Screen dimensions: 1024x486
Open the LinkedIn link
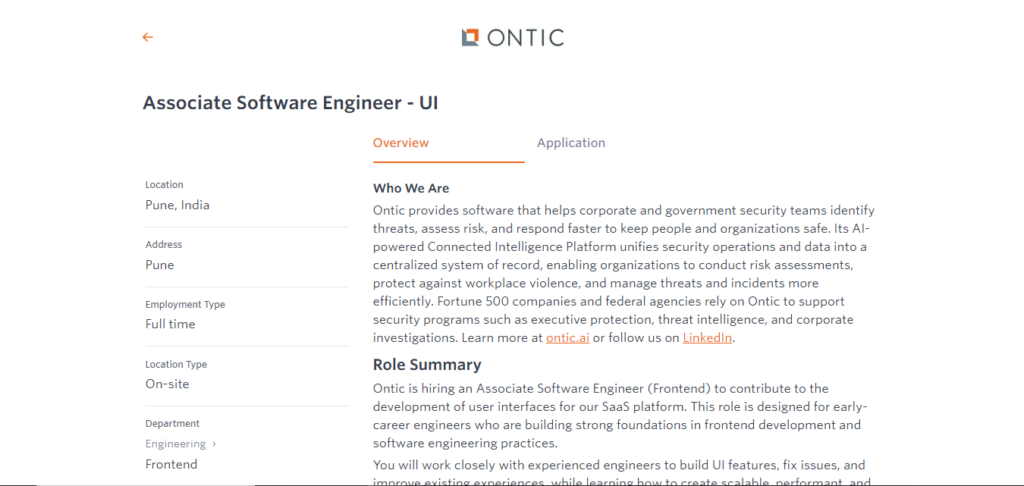click(707, 338)
